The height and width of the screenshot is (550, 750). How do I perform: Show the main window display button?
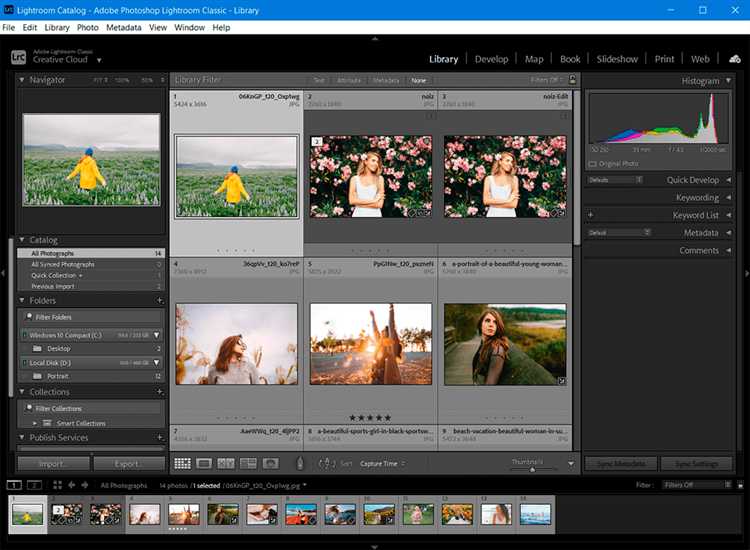(x=14, y=485)
